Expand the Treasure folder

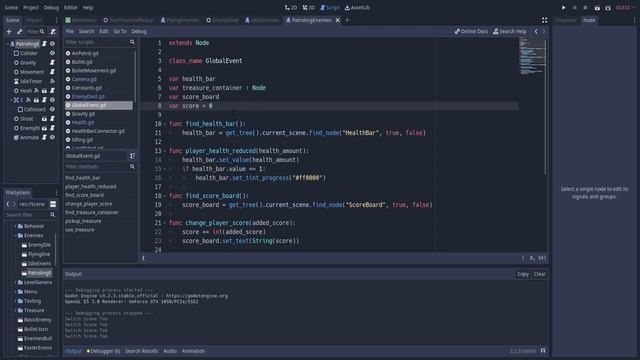16,311
